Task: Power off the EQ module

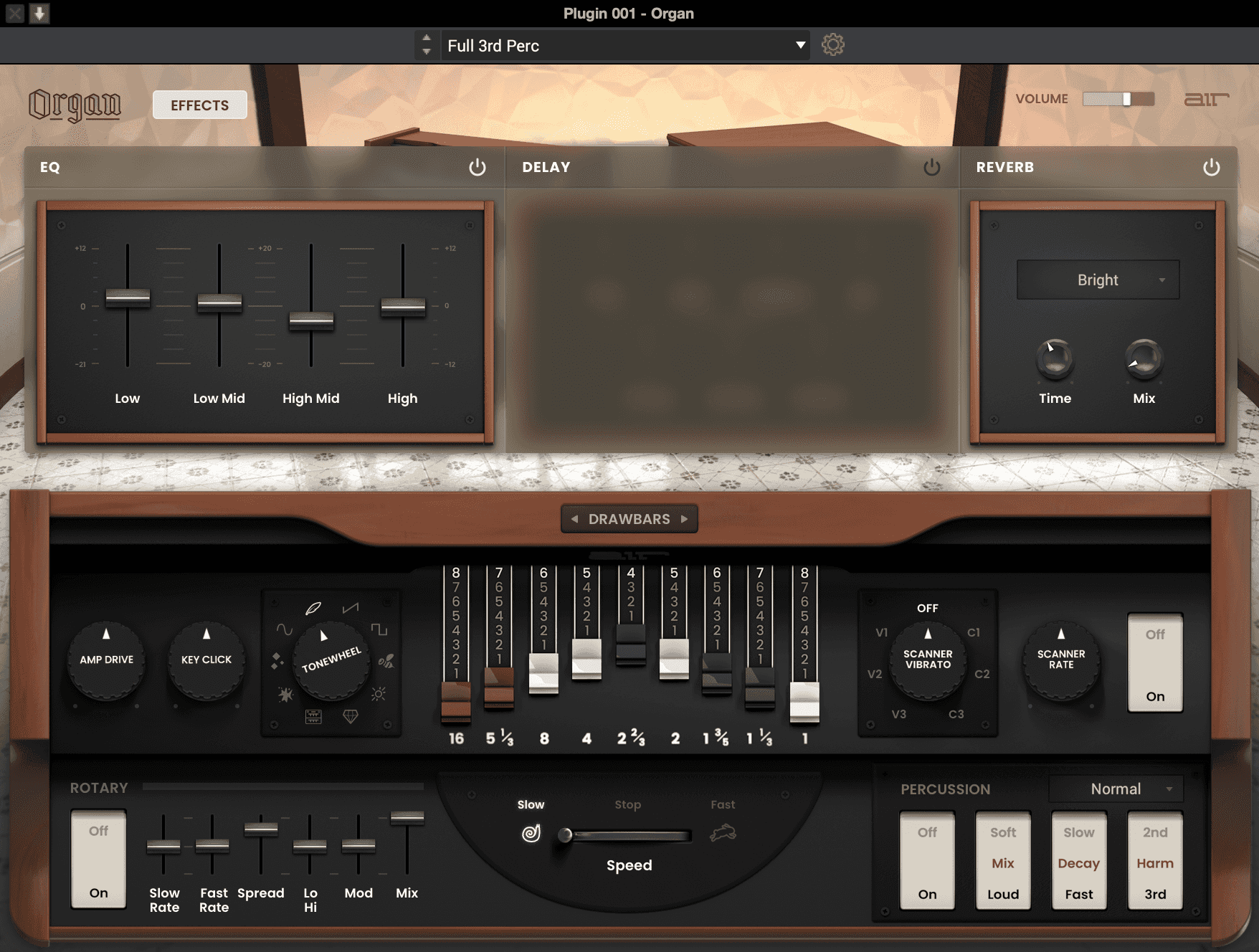Action: coord(478,167)
